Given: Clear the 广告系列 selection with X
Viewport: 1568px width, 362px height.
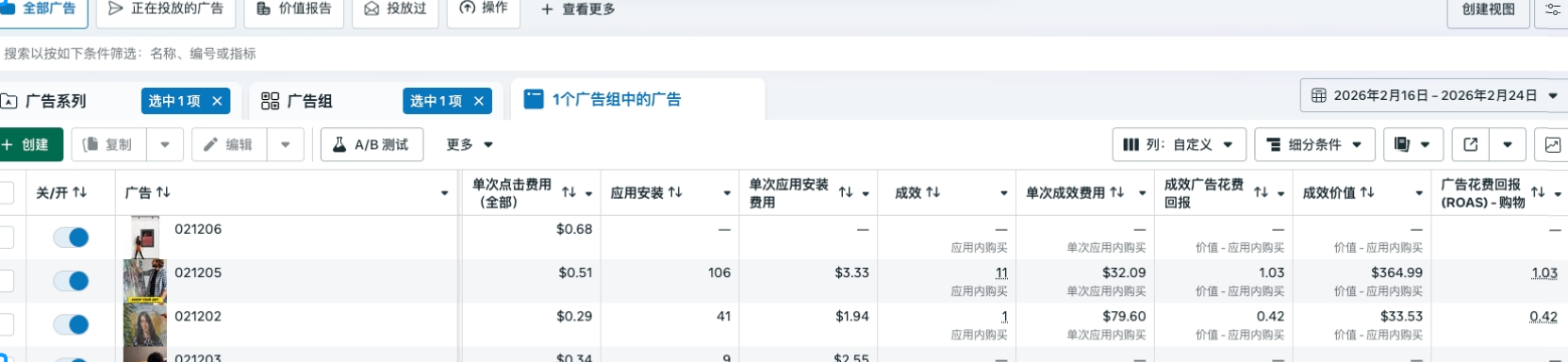Looking at the screenshot, I should click(x=218, y=101).
